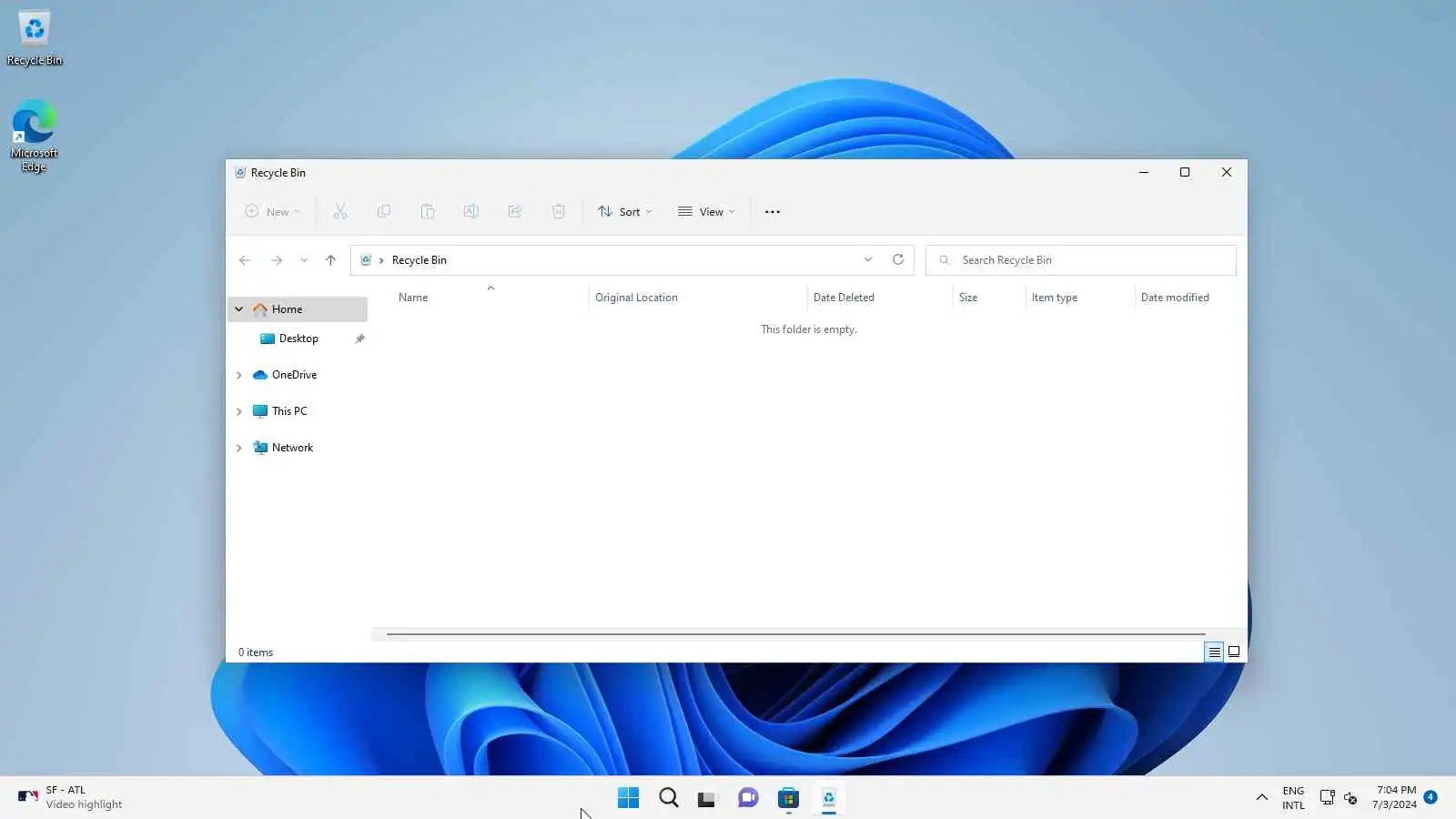Click the Search Recycle Bin field
The width and height of the screenshot is (1456, 819).
[x=1081, y=260]
